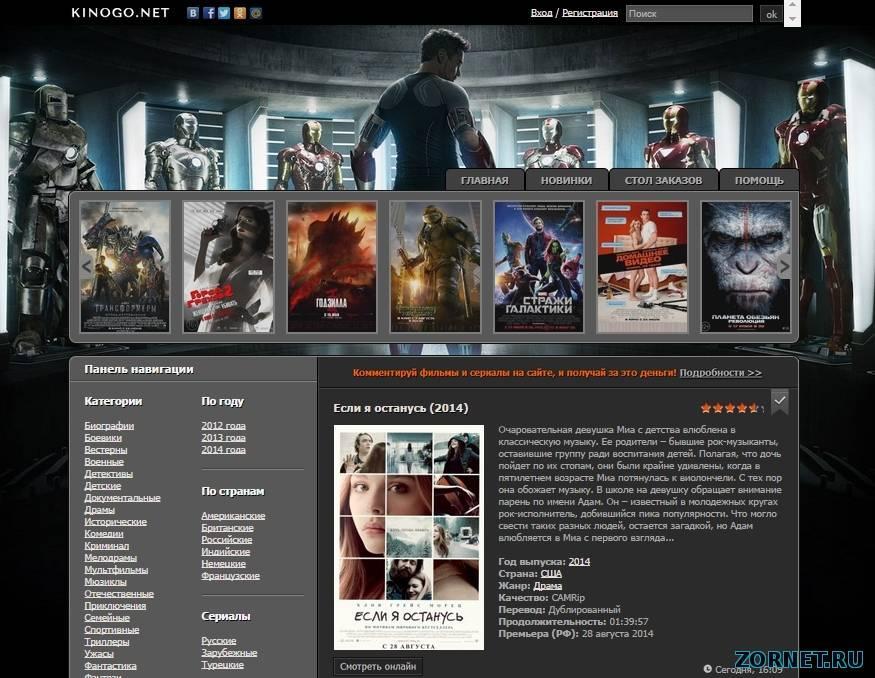Open the Драмы category
Viewport: 875px width, 678px height.
pyautogui.click(x=99, y=509)
